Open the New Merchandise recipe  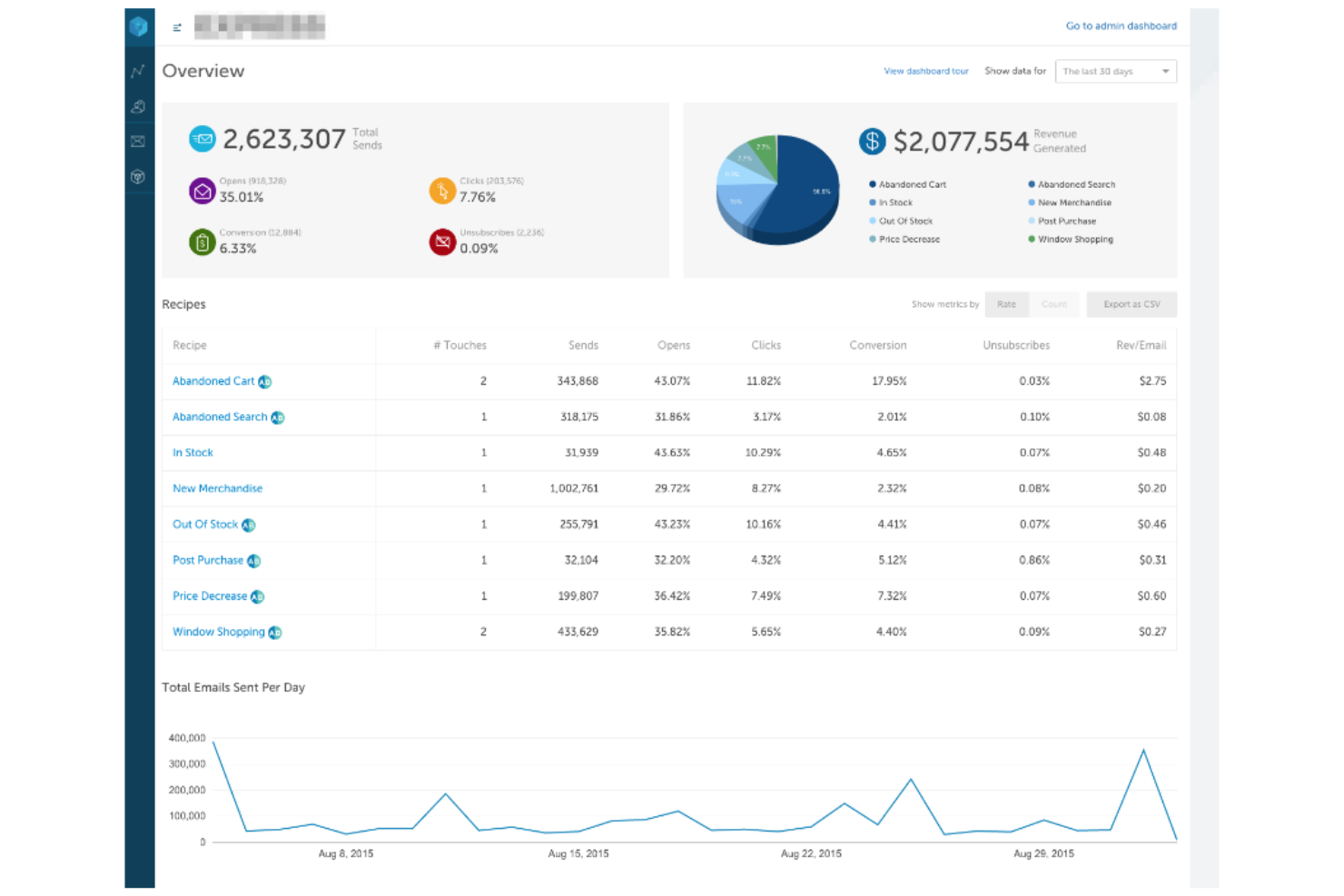217,487
